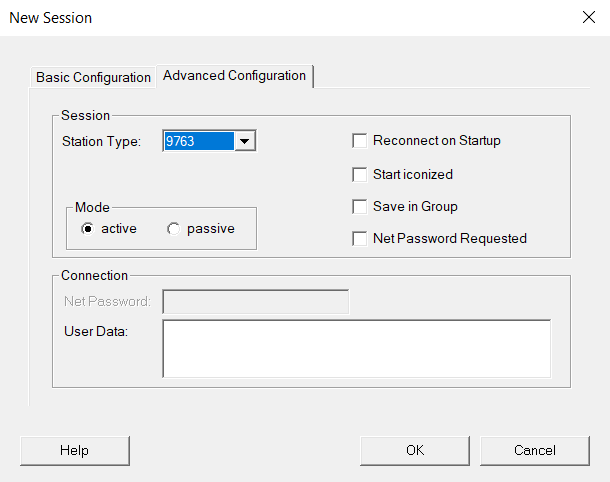Click the Start iconized label text
The height and width of the screenshot is (482, 610).
413,174
